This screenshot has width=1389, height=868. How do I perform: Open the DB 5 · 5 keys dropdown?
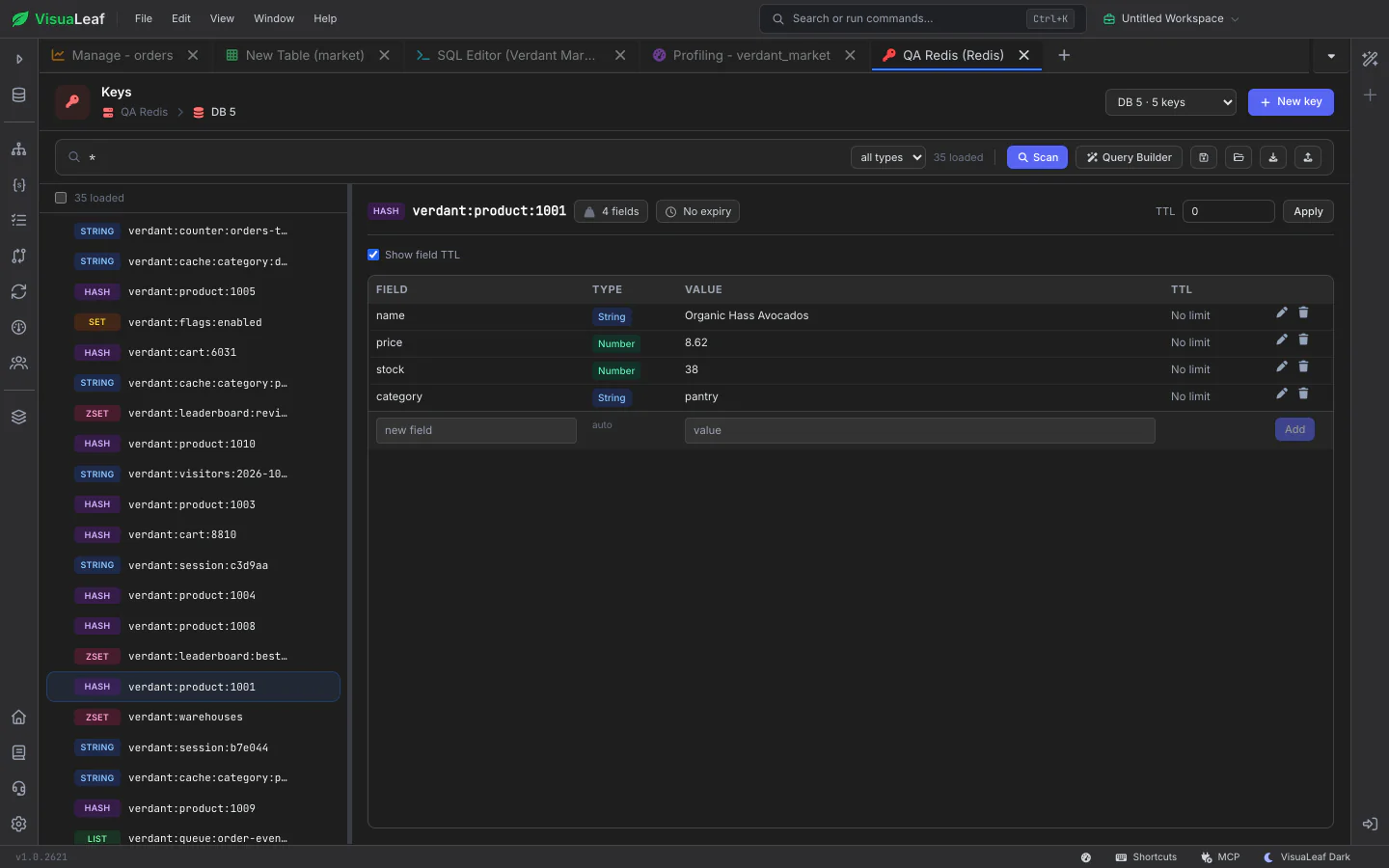tap(1171, 102)
